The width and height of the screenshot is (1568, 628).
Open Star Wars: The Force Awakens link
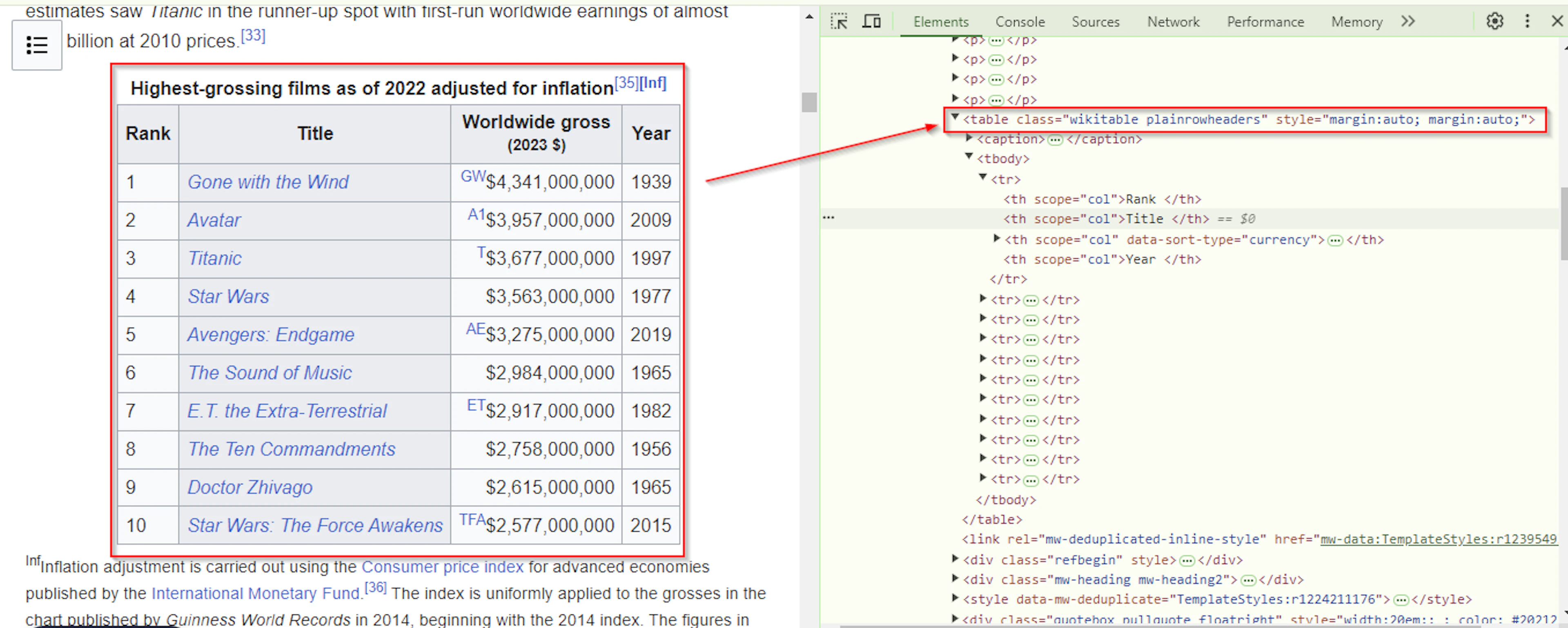(x=315, y=526)
